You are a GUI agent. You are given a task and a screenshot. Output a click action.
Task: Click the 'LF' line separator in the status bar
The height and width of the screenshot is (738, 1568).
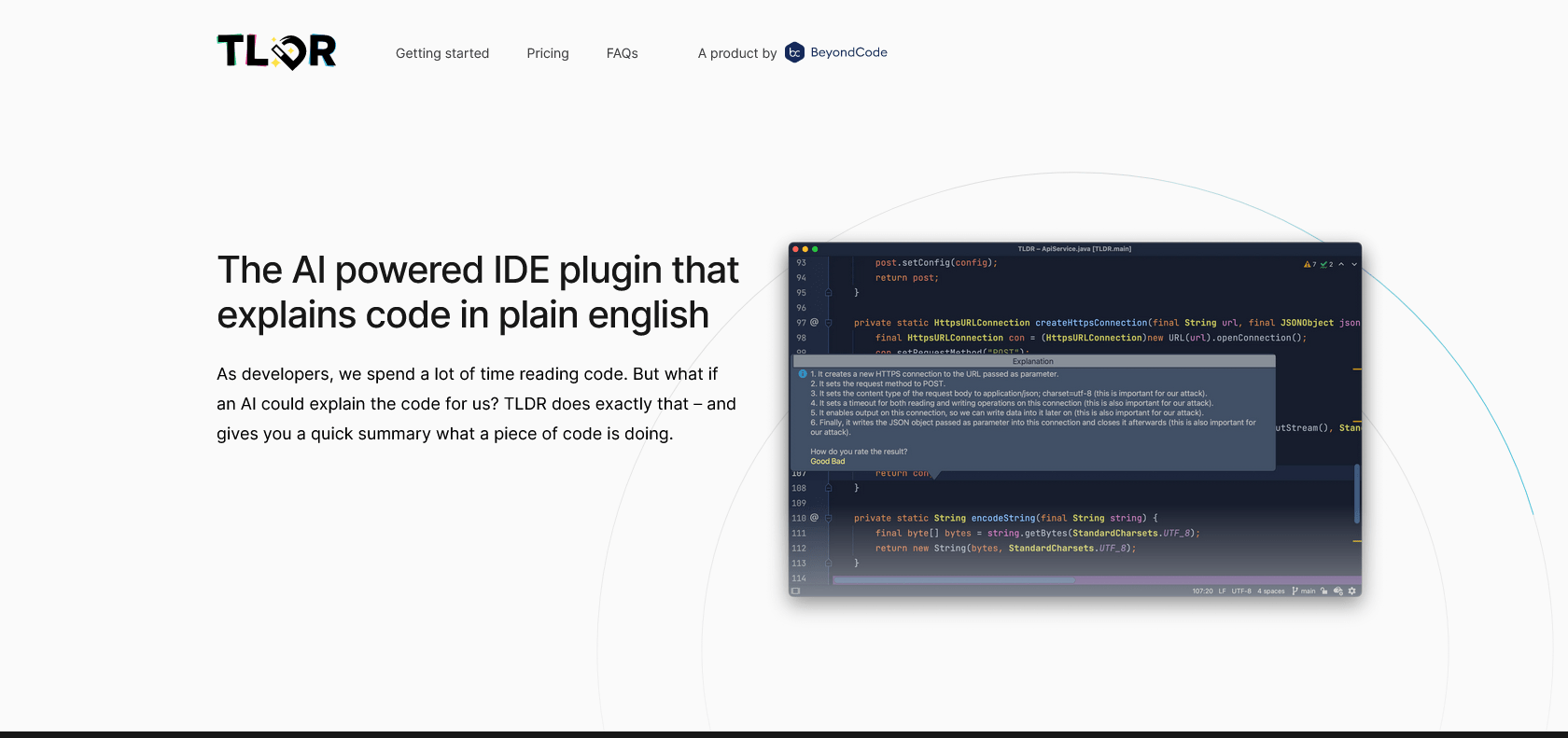(1222, 591)
